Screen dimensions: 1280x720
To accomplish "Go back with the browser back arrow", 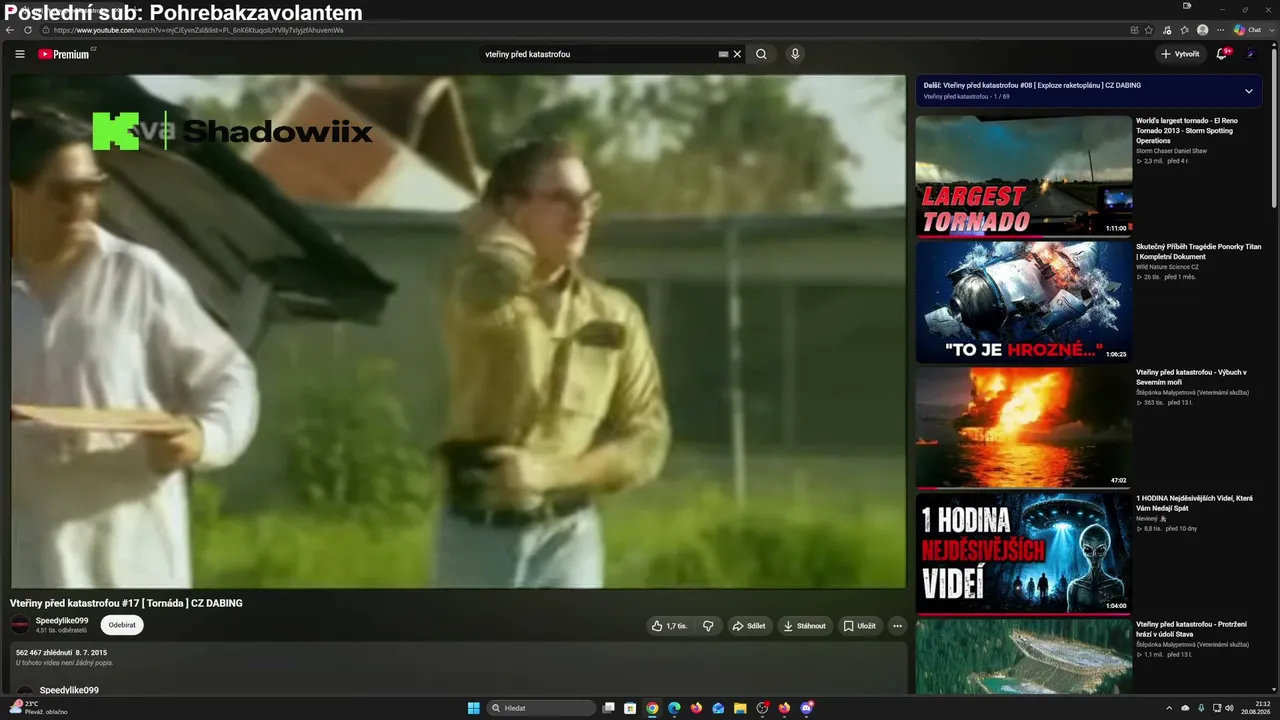I will [10, 30].
